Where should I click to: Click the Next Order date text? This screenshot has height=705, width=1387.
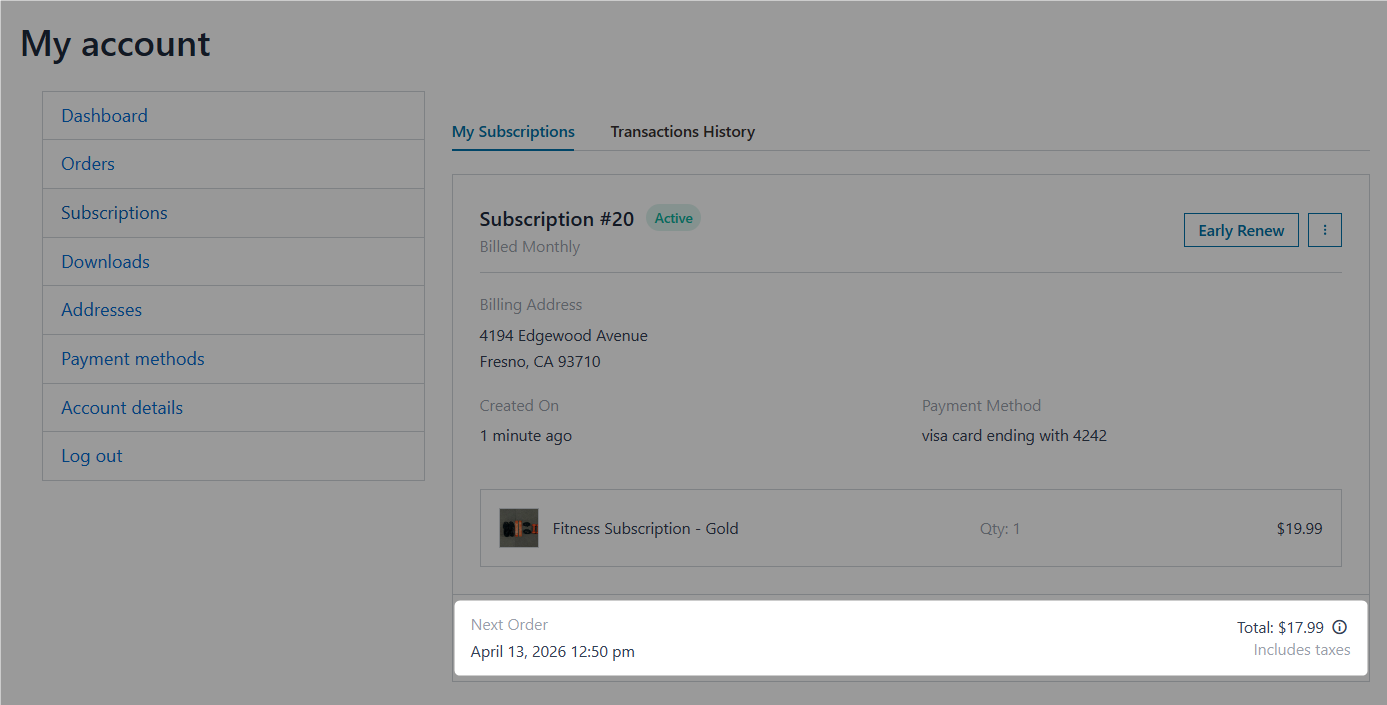coord(552,651)
